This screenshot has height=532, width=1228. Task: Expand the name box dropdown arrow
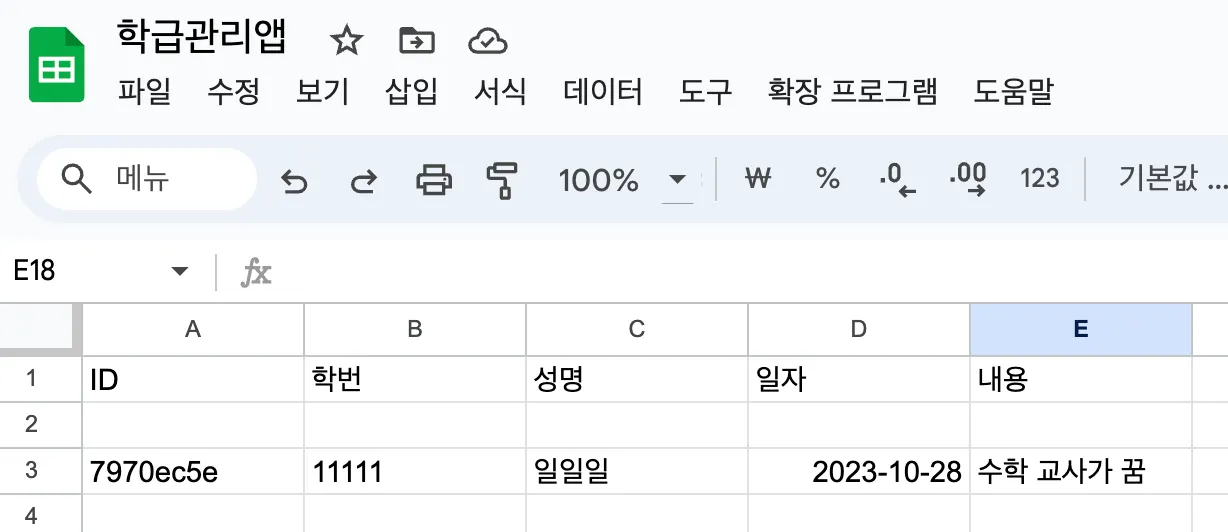pos(180,271)
